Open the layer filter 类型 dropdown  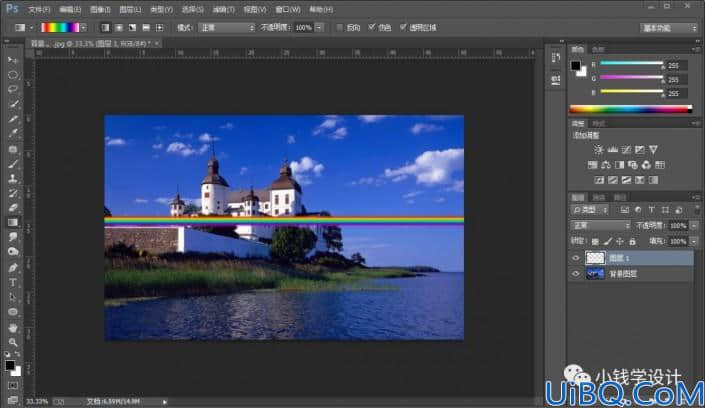coord(590,210)
